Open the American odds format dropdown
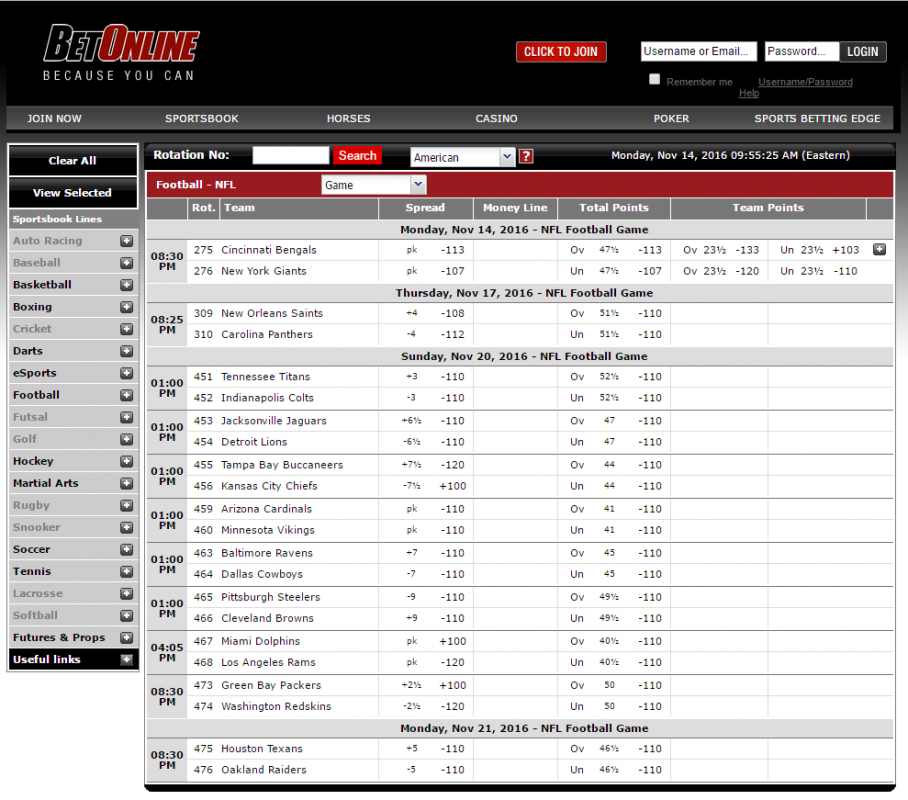The image size is (908, 800). pos(463,157)
